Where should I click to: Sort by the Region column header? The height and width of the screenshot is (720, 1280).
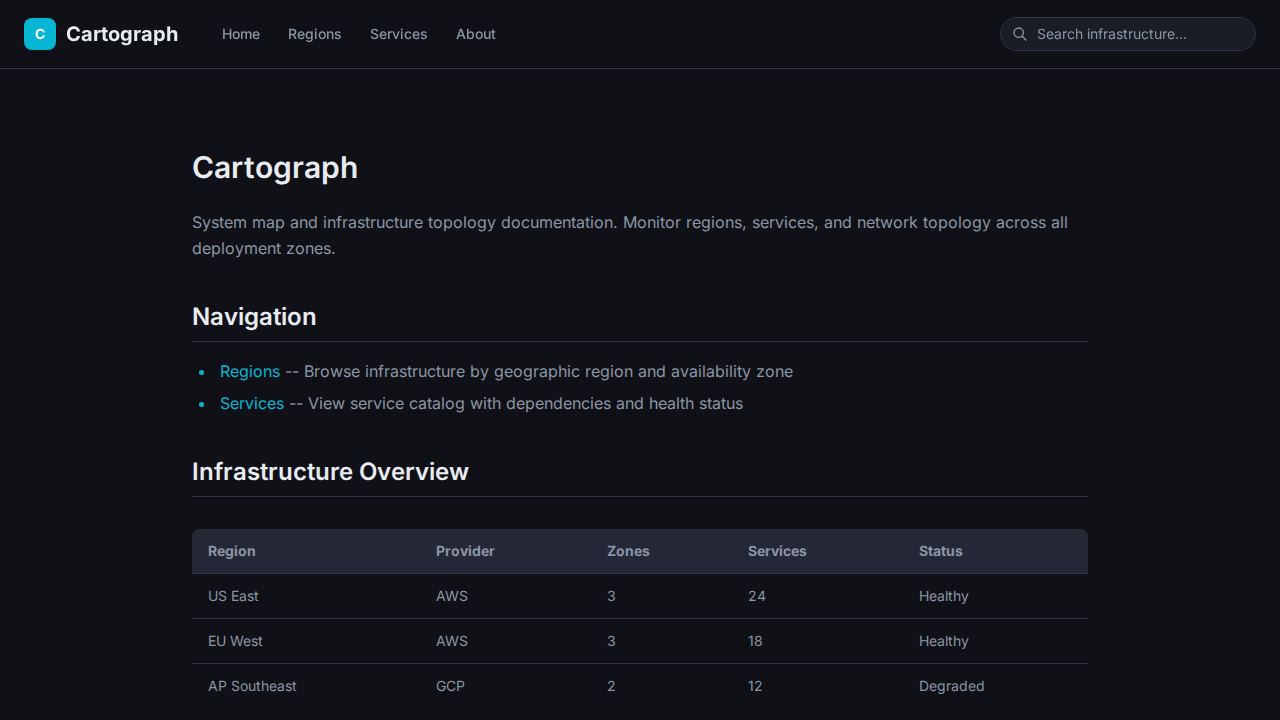coord(231,551)
